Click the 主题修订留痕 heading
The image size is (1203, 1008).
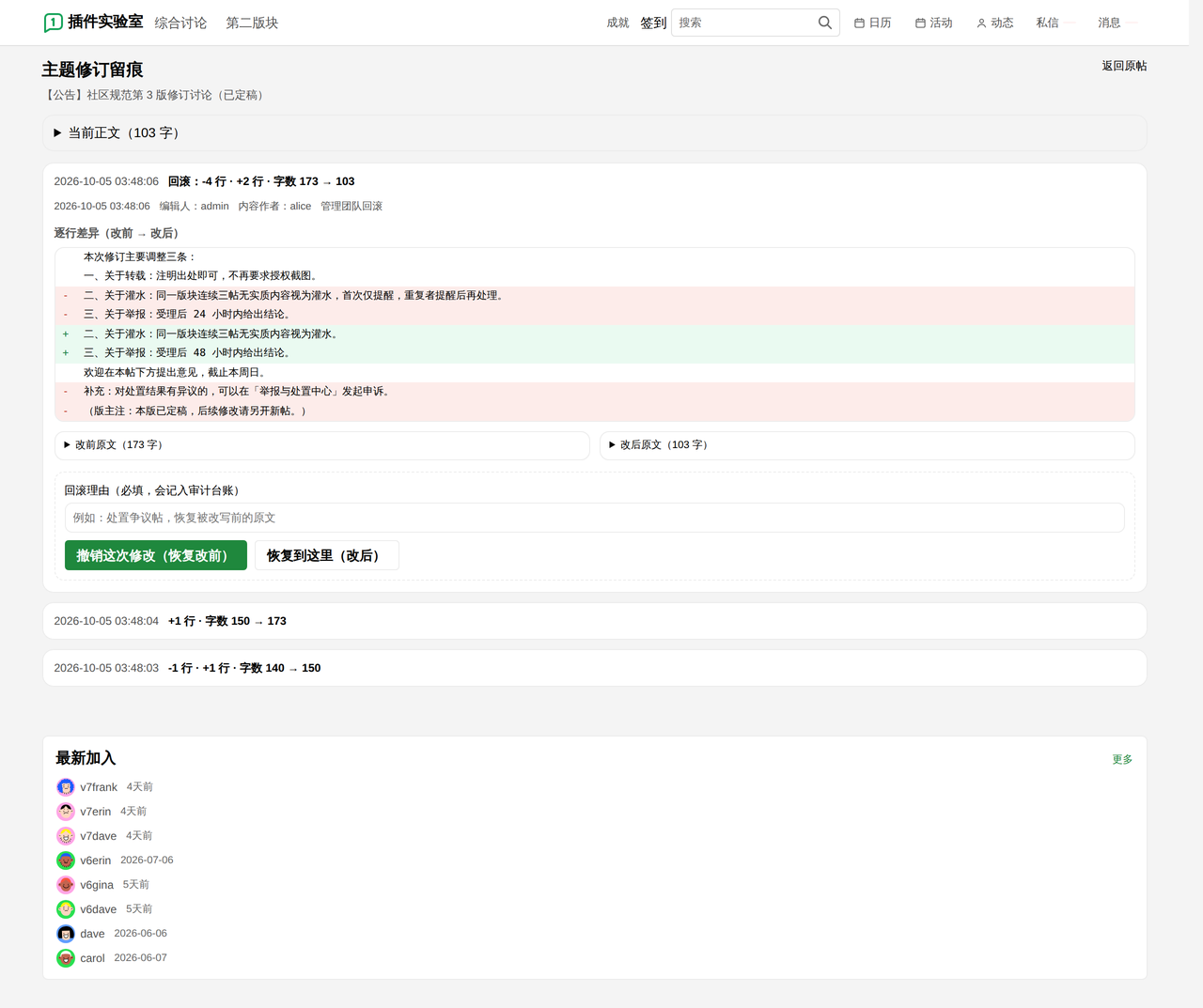point(92,70)
